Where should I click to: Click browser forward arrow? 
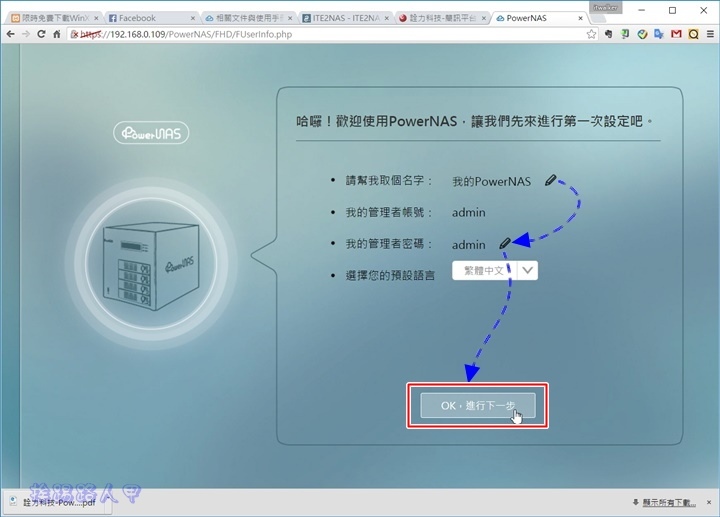click(26, 34)
